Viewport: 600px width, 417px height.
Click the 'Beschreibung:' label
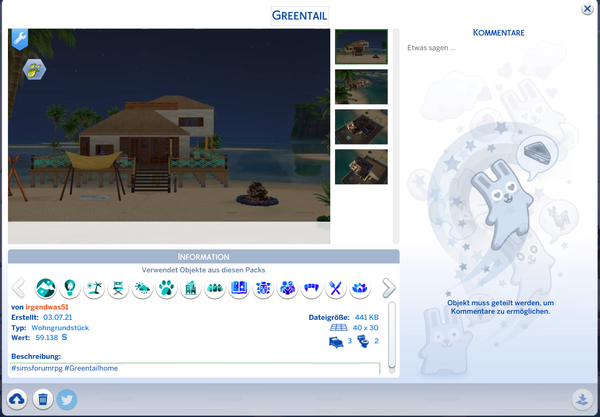36,357
